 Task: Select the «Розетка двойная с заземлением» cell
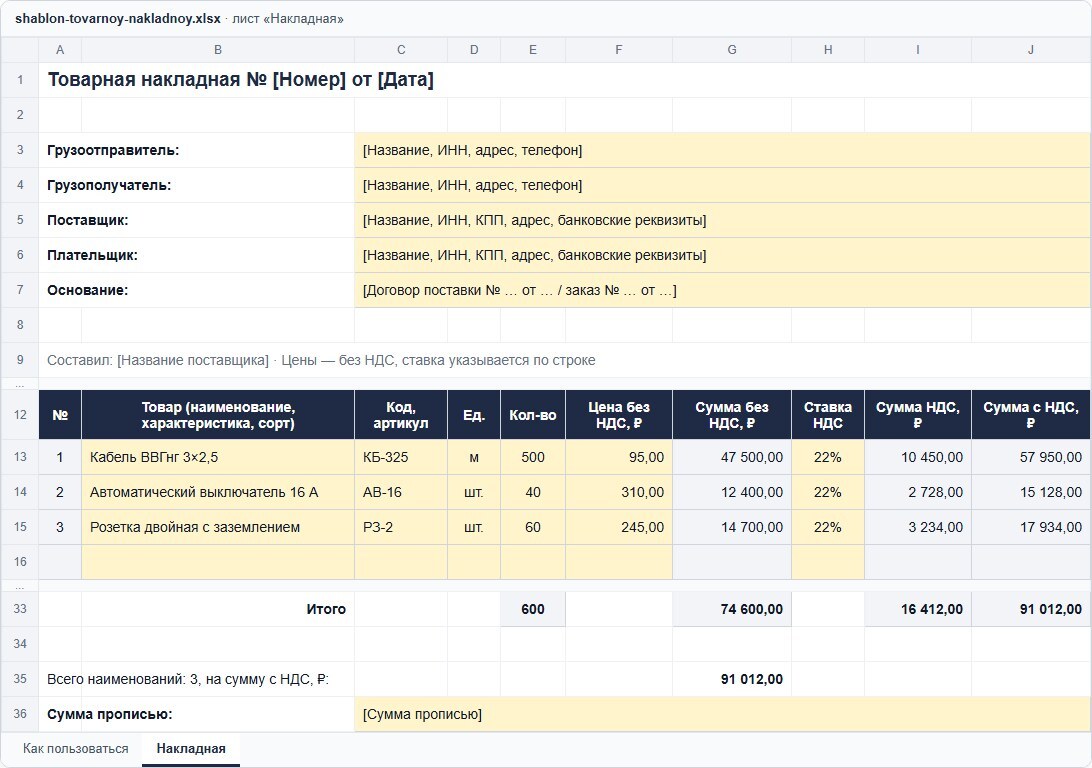click(x=218, y=527)
